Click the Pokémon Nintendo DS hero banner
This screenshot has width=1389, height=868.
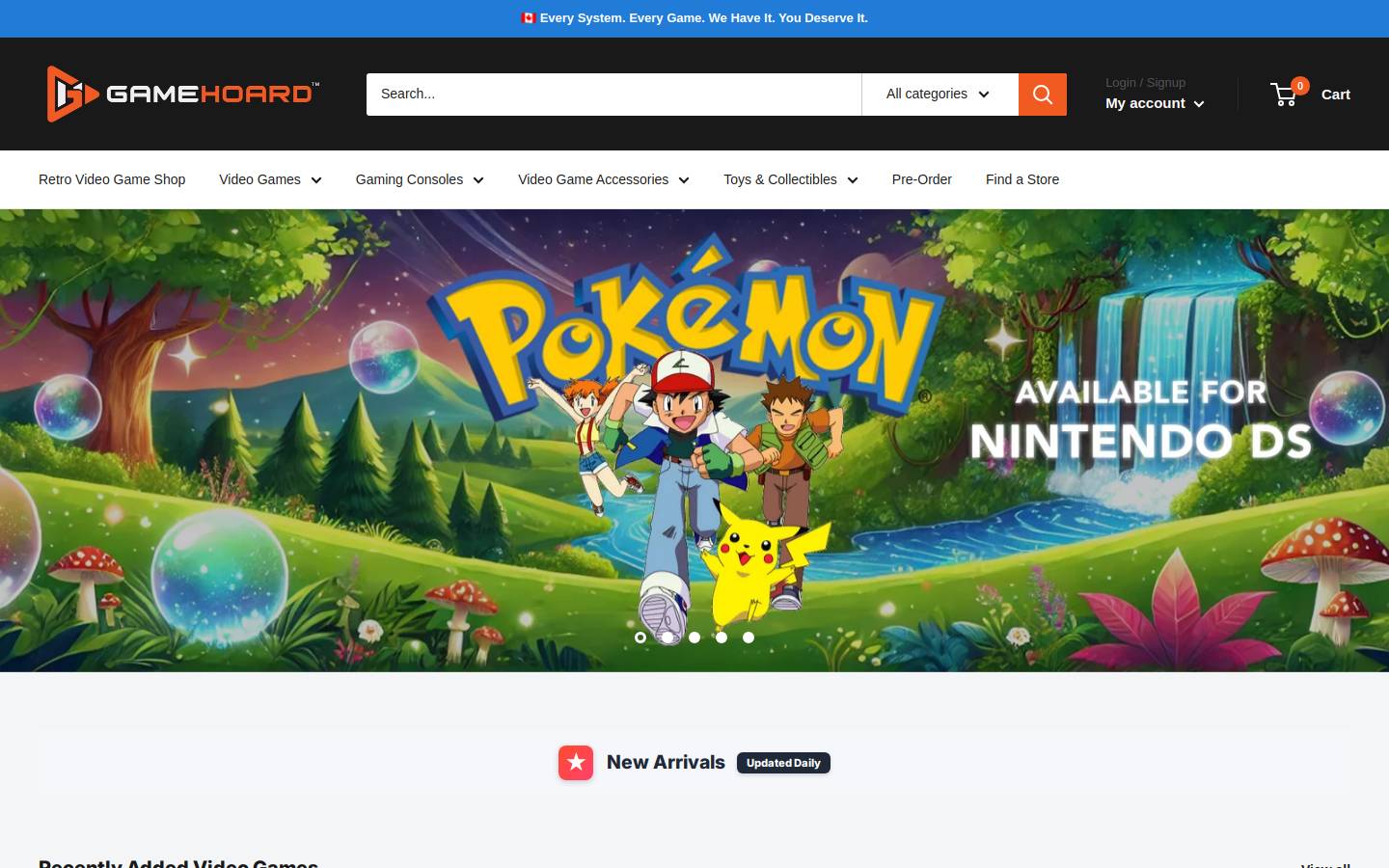694,441
